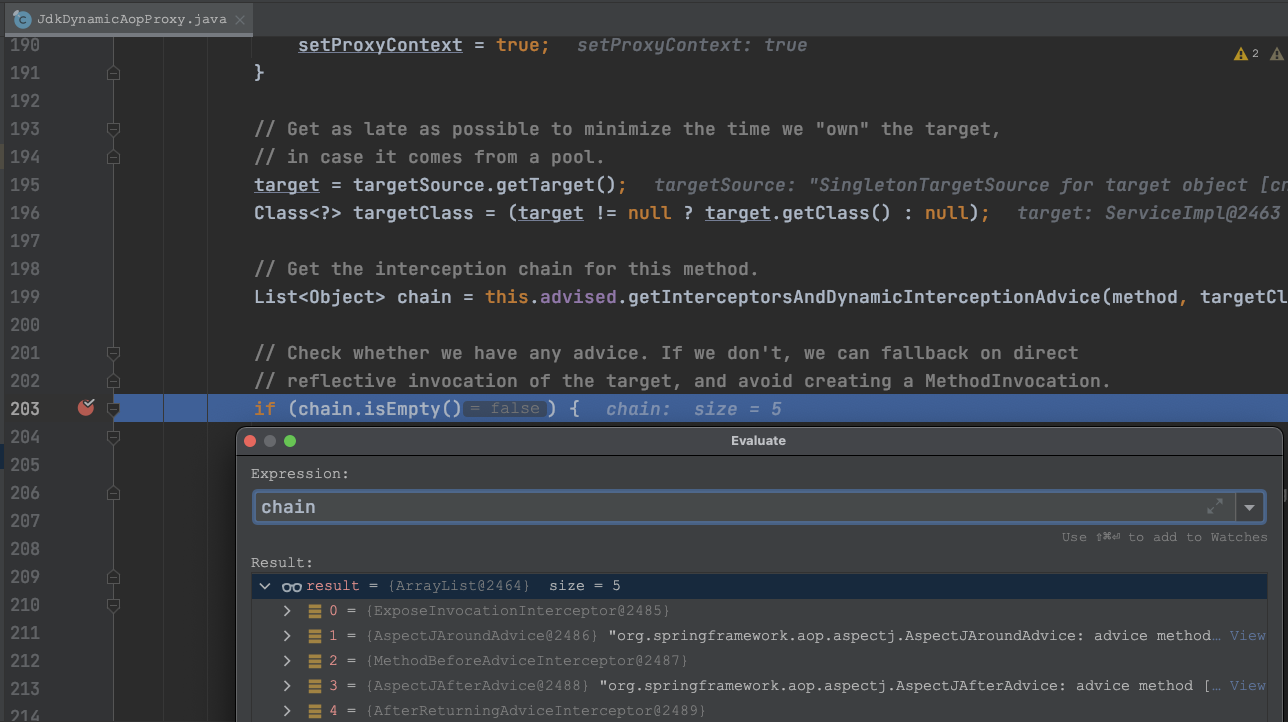The width and height of the screenshot is (1288, 722).
Task: Expand element 4 AfterReturningAdviceInterceptor@2489
Action: pyautogui.click(x=287, y=710)
